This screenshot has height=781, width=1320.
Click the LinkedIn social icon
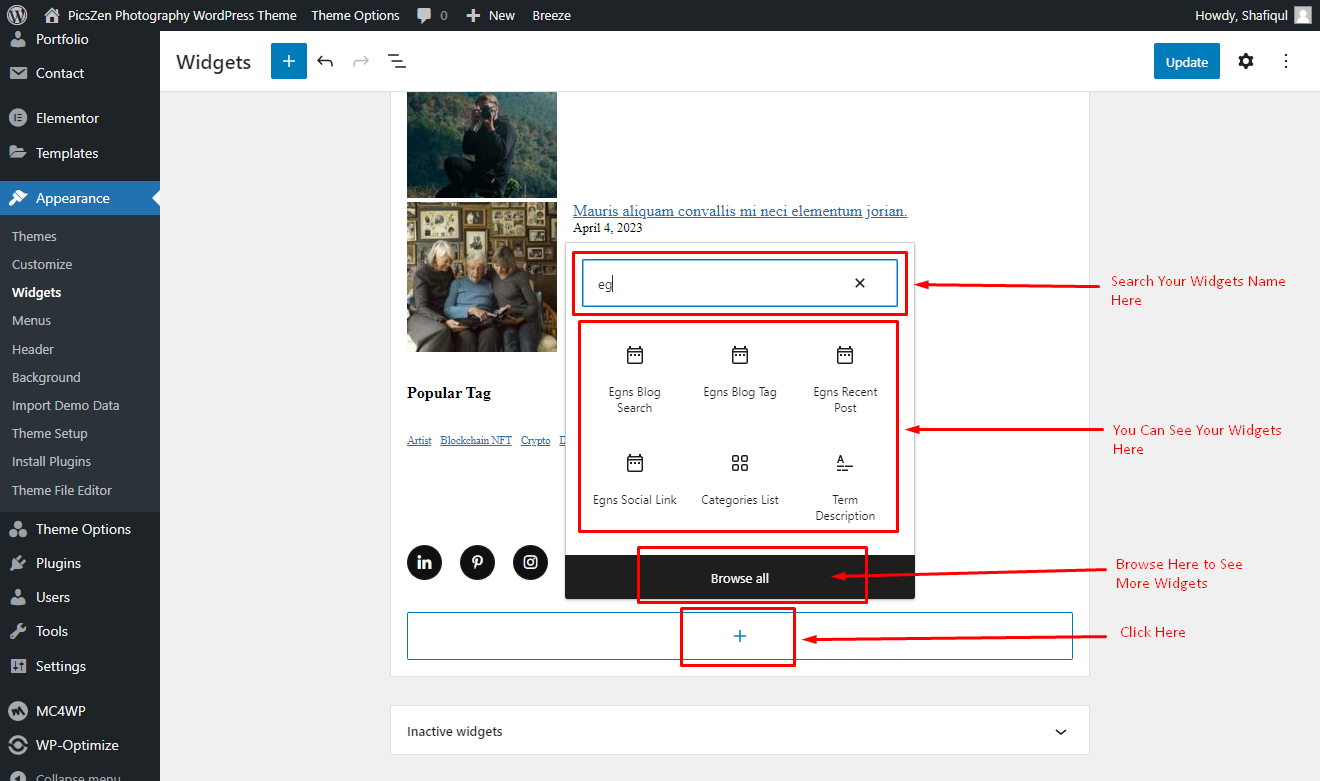click(x=424, y=562)
